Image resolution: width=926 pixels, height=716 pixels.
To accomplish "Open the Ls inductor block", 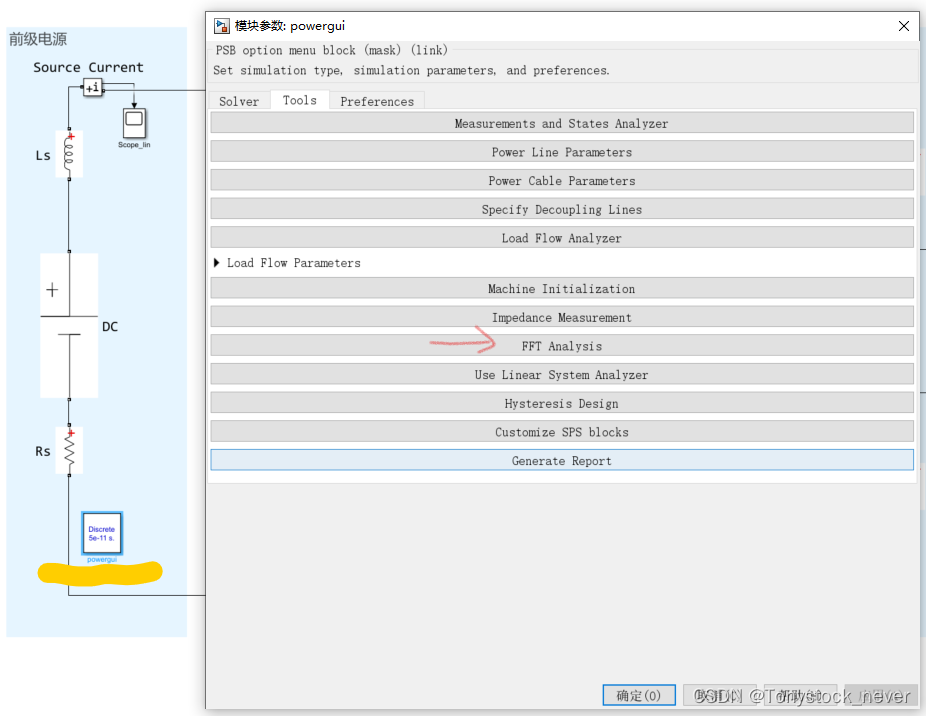I will (x=69, y=153).
